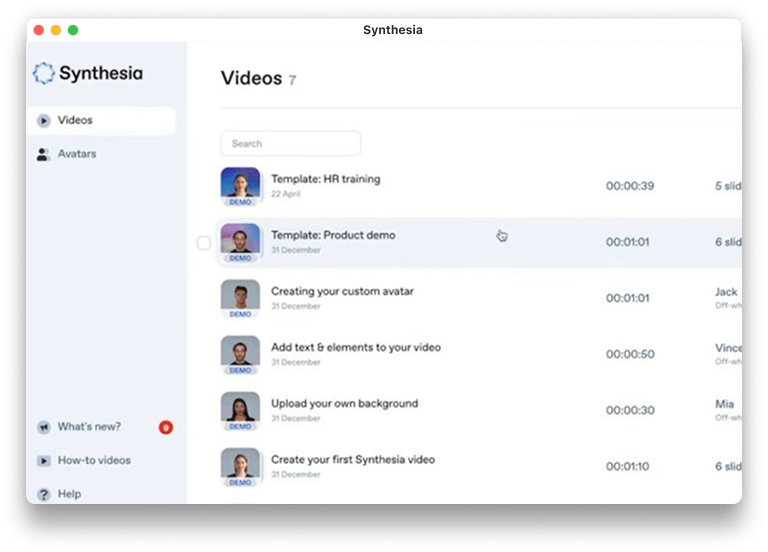Click the title Creating your custom avatar

[x=342, y=291]
